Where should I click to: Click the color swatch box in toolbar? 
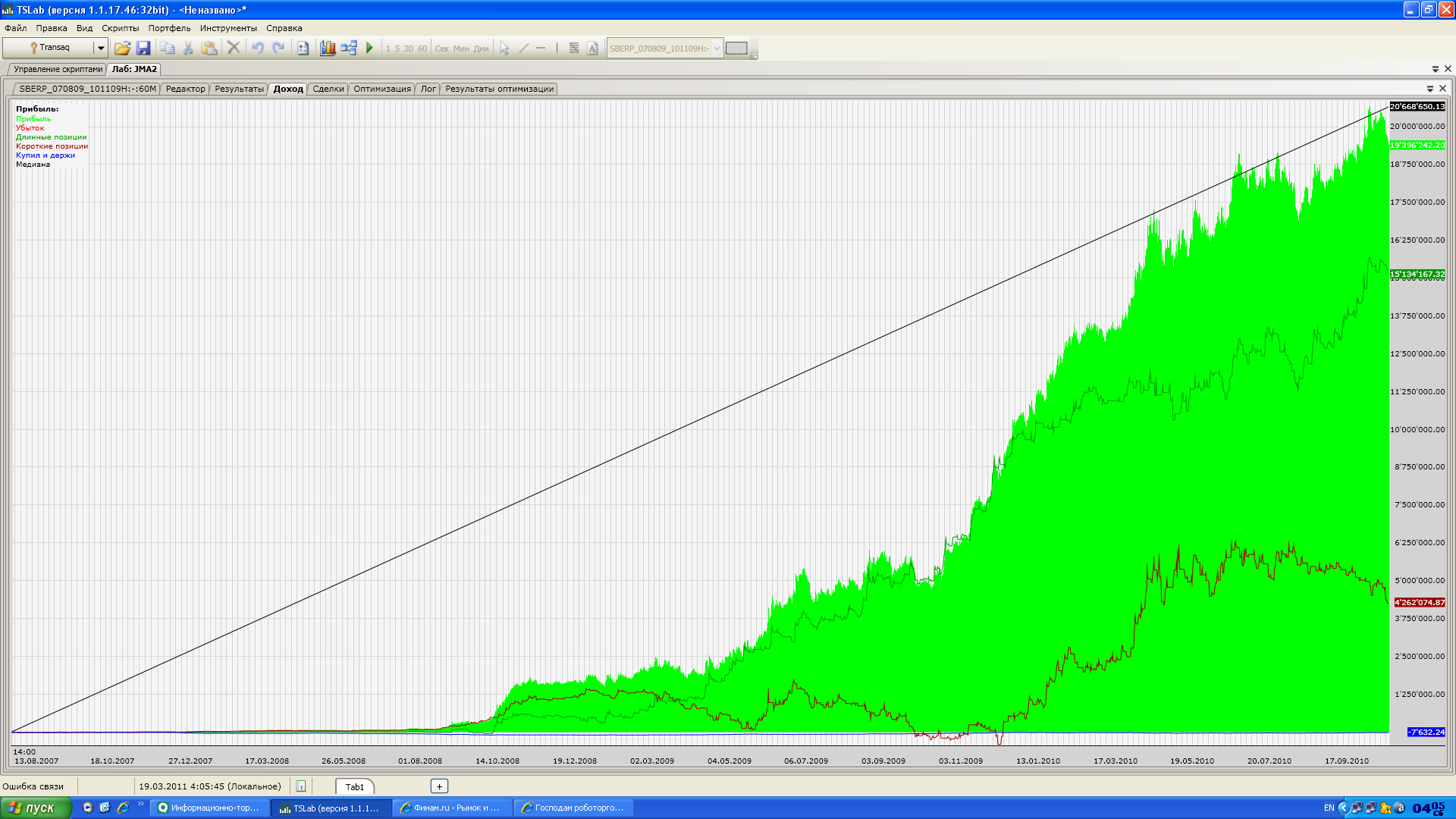pyautogui.click(x=736, y=49)
